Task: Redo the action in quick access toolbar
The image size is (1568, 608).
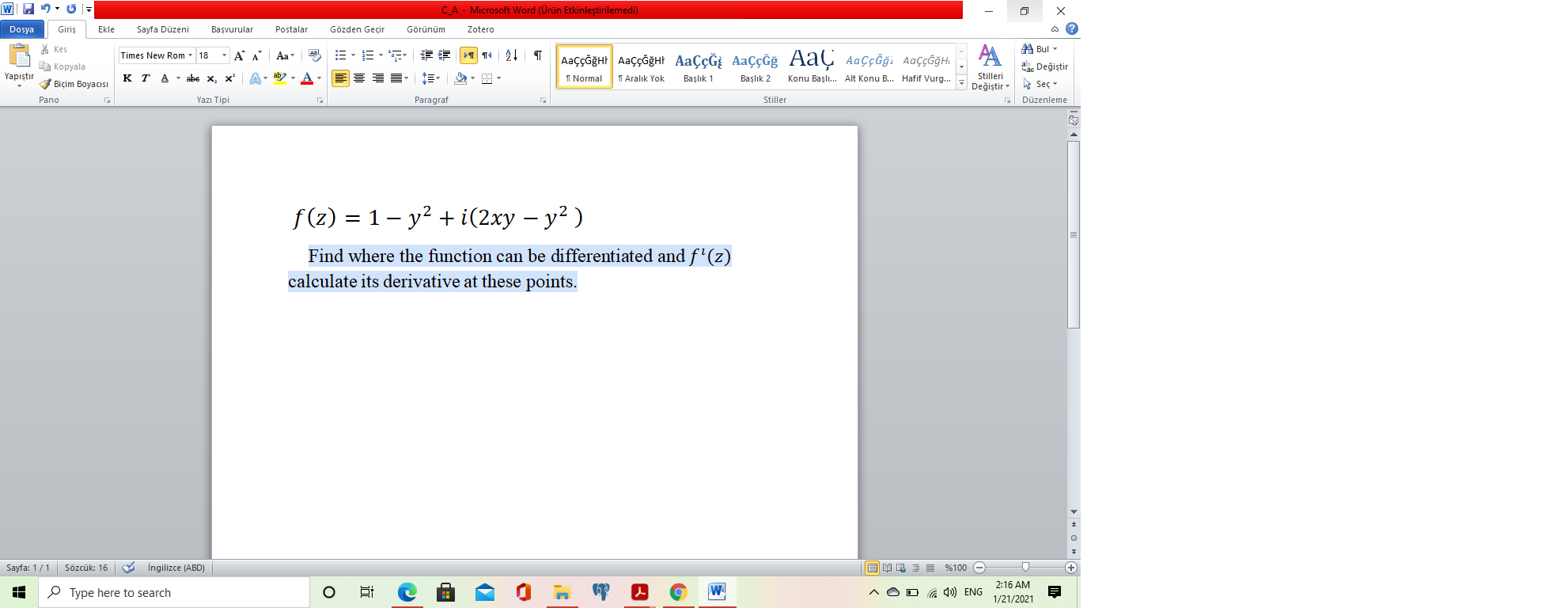Action: click(x=71, y=9)
